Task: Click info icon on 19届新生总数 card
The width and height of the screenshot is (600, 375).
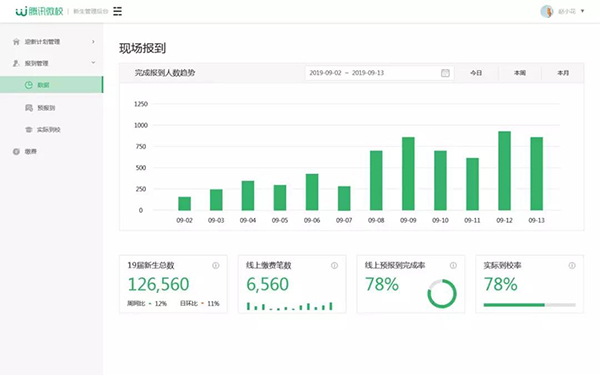Action: [216, 266]
